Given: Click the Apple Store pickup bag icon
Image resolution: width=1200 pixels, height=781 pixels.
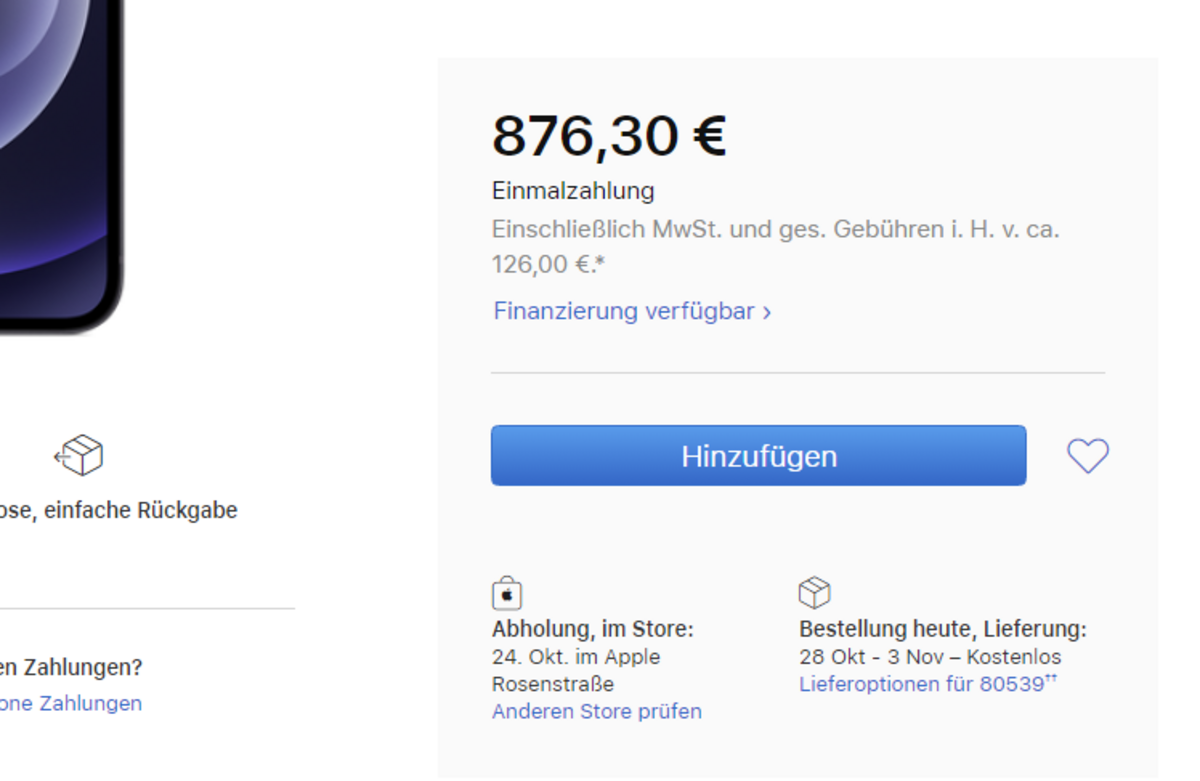Looking at the screenshot, I should 507,593.
